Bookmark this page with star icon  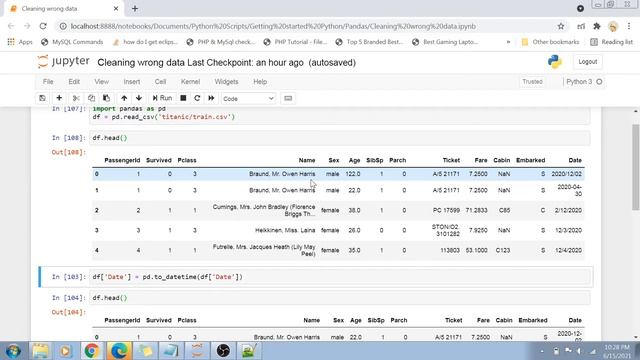coord(561,26)
